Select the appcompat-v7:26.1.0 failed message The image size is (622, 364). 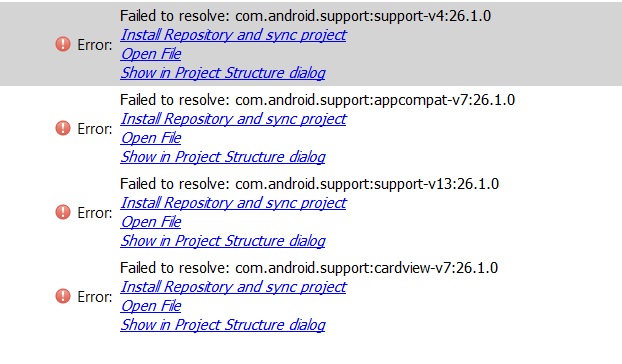317,100
